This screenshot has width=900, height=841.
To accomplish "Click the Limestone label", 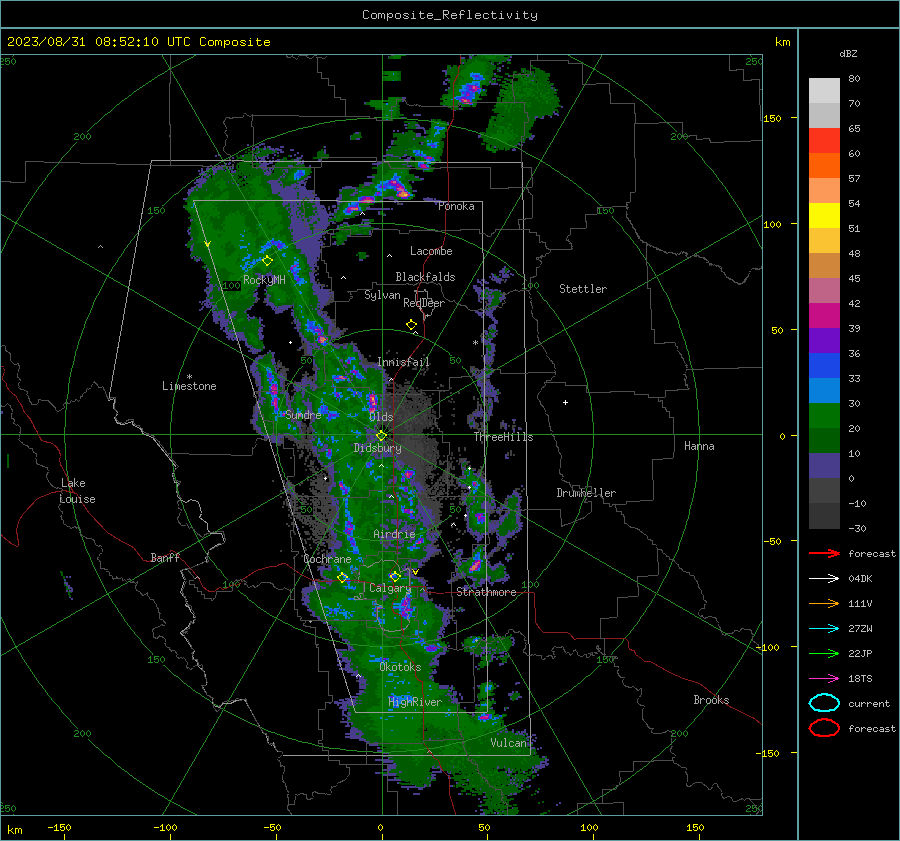I will (x=189, y=386).
